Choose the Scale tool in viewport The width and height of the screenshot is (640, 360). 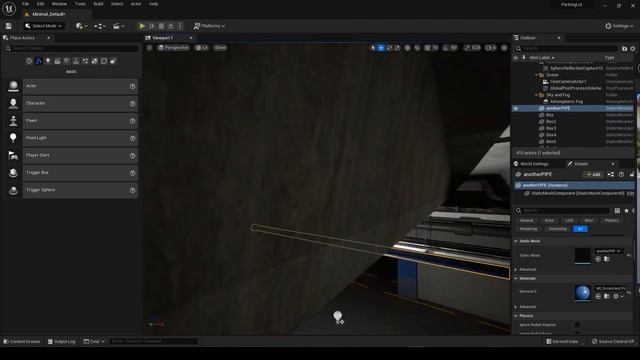[397, 48]
